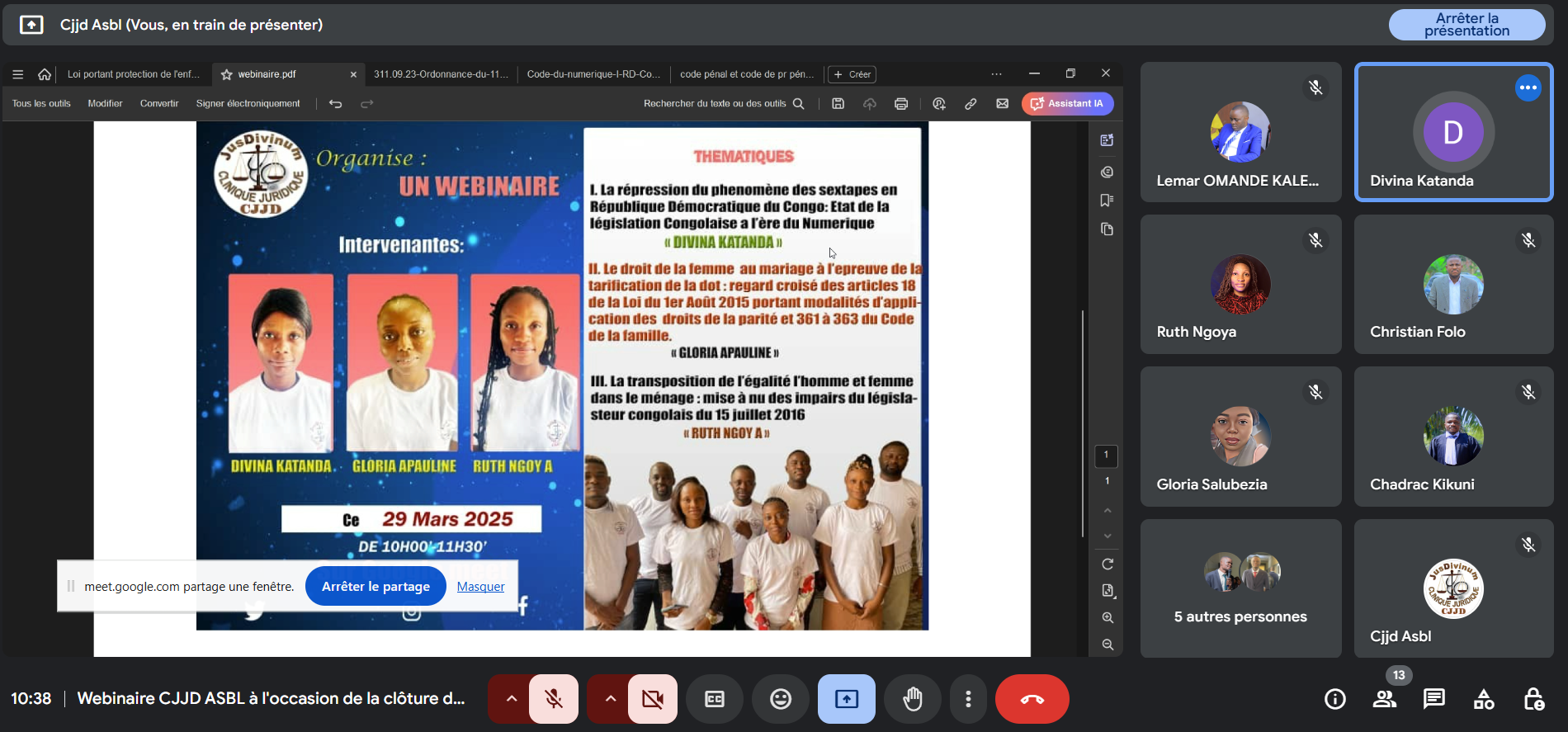This screenshot has width=1568, height=732.
Task: Toggle the camera on or off
Action: click(x=653, y=699)
